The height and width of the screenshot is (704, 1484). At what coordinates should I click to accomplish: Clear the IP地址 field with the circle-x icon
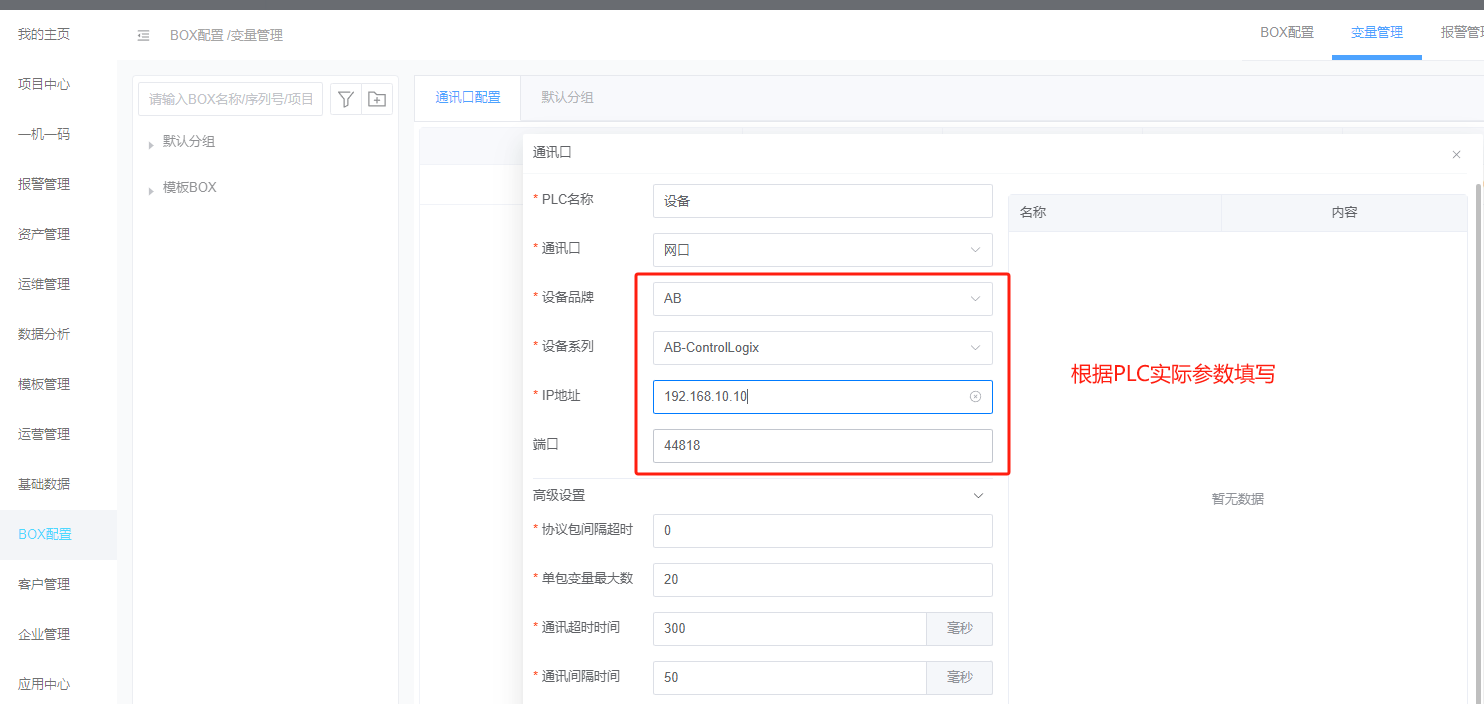point(975,397)
